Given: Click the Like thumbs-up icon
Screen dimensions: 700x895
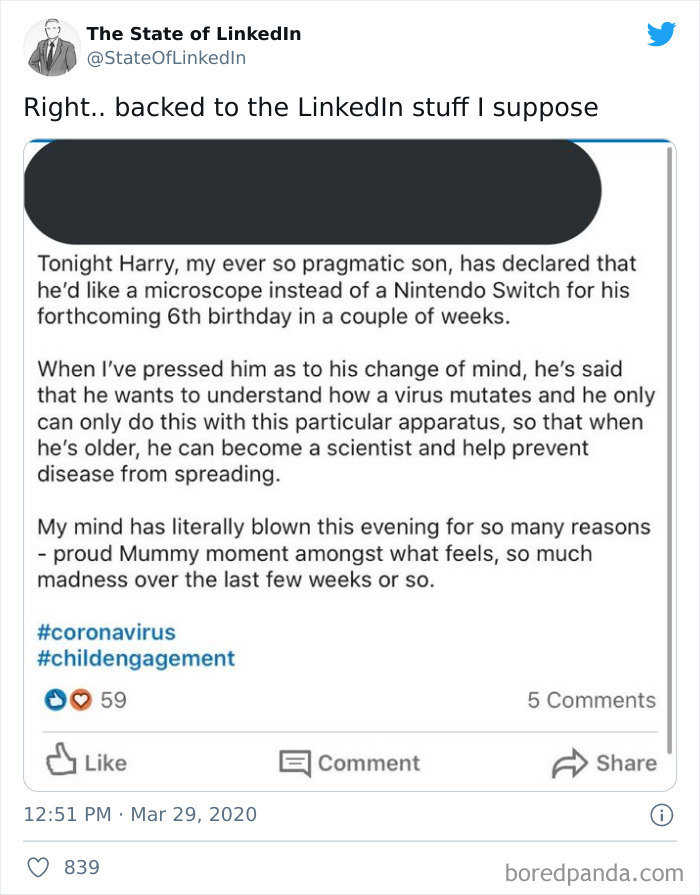Looking at the screenshot, I should [60, 763].
